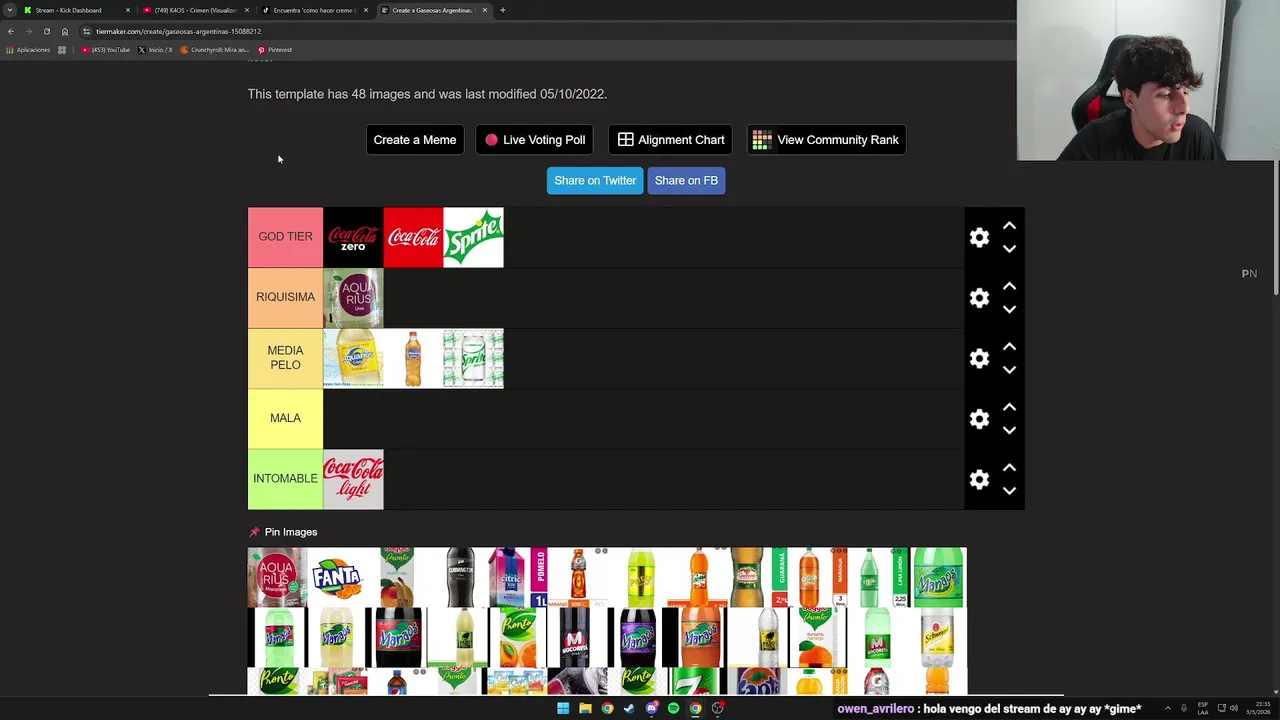Screen dimensions: 1280x720
Task: Move INTOMABLE row down with arrow
Action: click(x=1009, y=491)
